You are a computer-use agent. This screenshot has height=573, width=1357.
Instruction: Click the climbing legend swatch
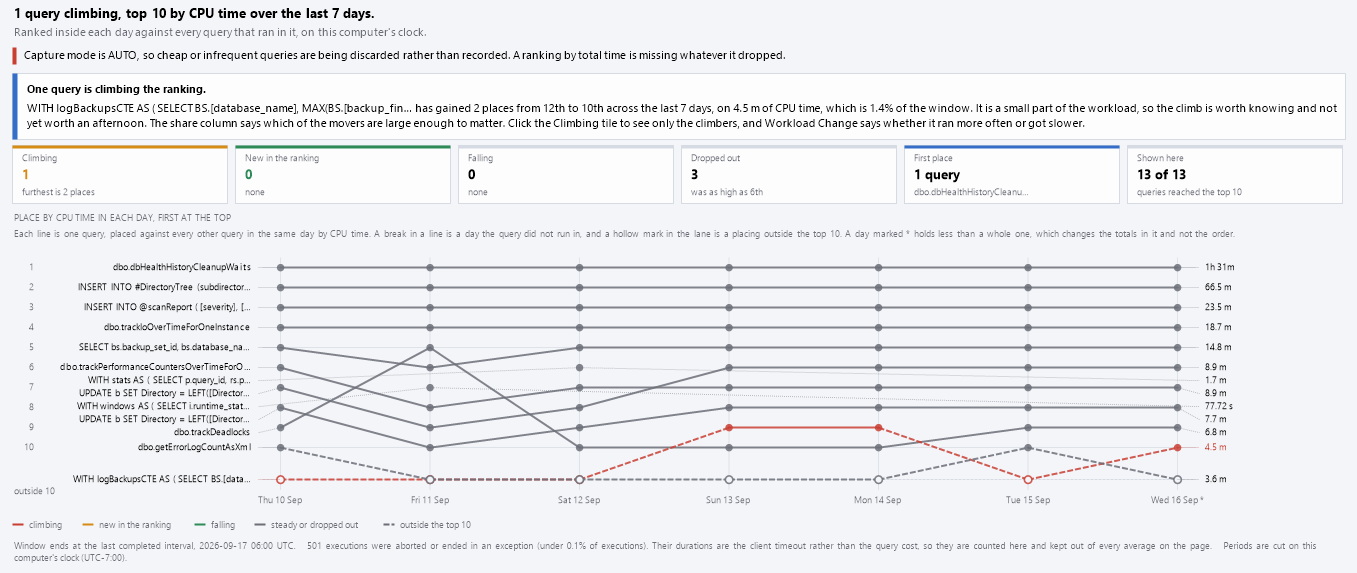pyautogui.click(x=18, y=525)
